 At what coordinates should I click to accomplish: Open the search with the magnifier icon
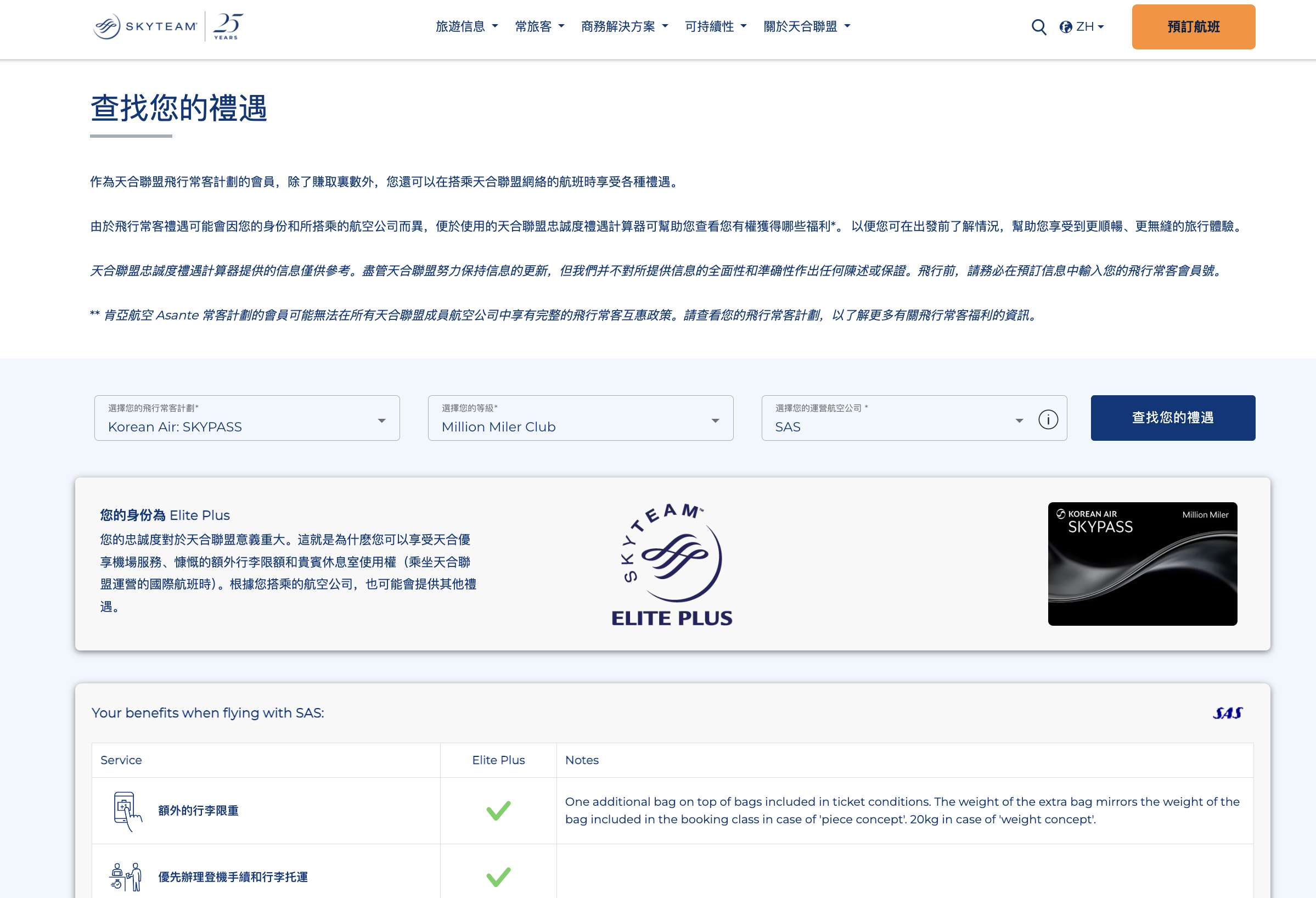pos(1039,26)
